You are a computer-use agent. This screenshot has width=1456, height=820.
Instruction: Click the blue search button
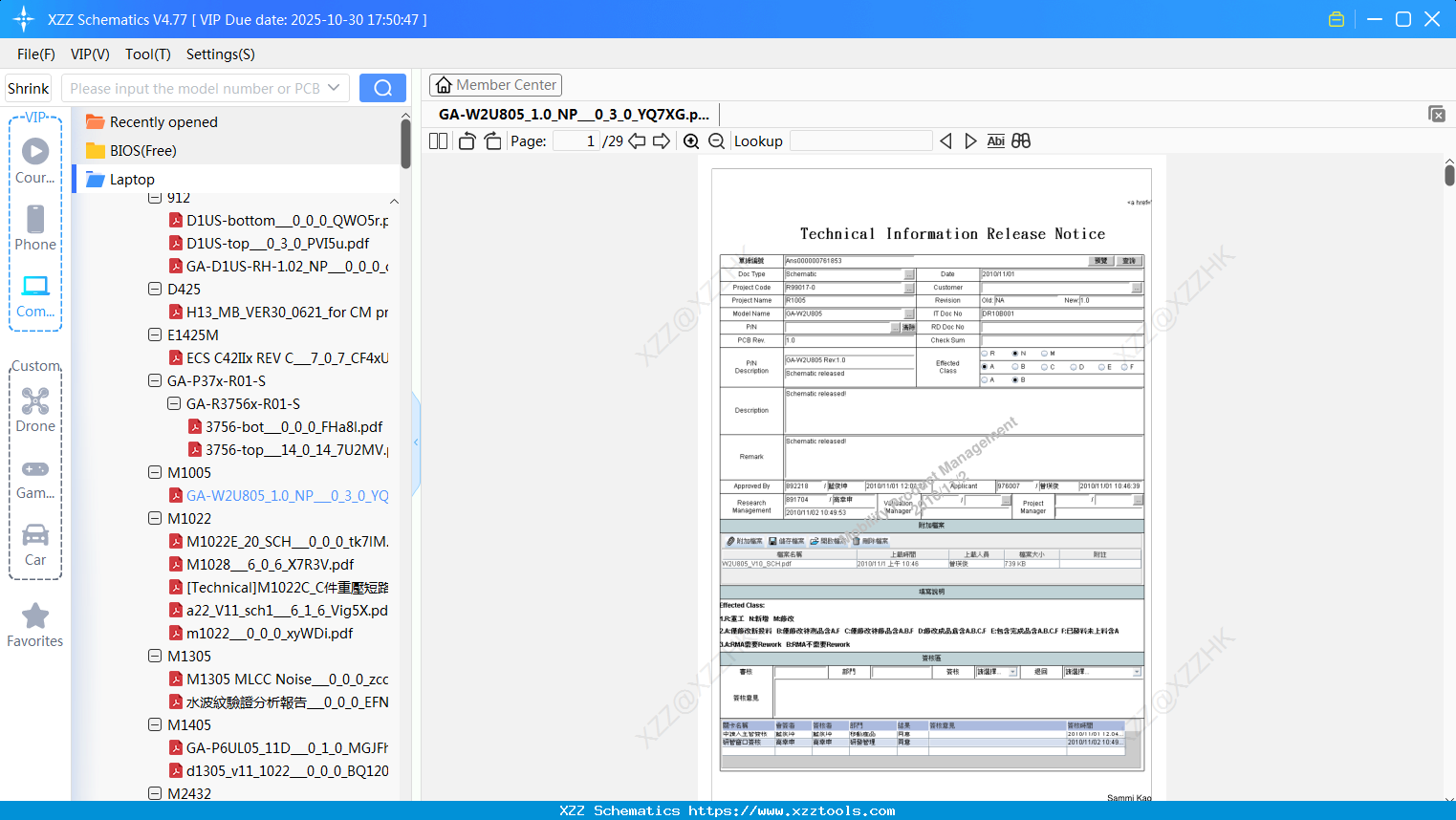[382, 88]
